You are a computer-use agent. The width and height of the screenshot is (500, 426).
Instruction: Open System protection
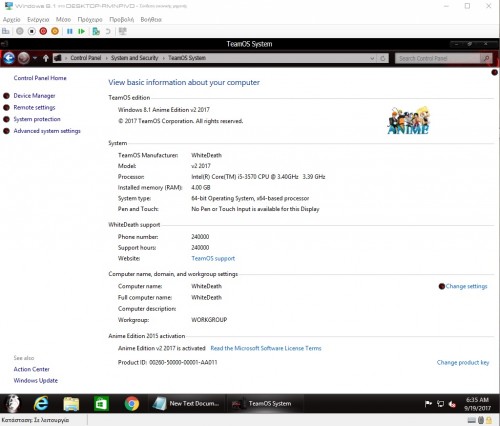pos(37,119)
